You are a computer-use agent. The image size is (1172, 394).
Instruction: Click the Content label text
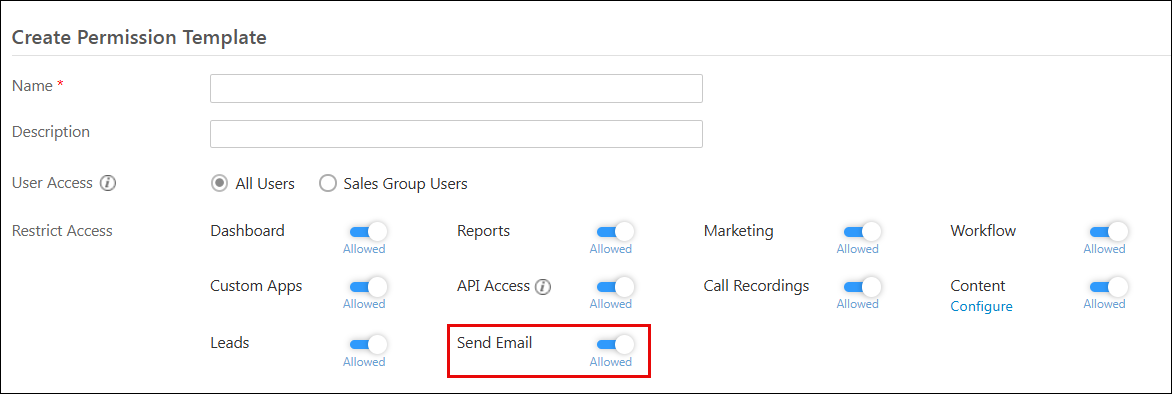[x=978, y=286]
